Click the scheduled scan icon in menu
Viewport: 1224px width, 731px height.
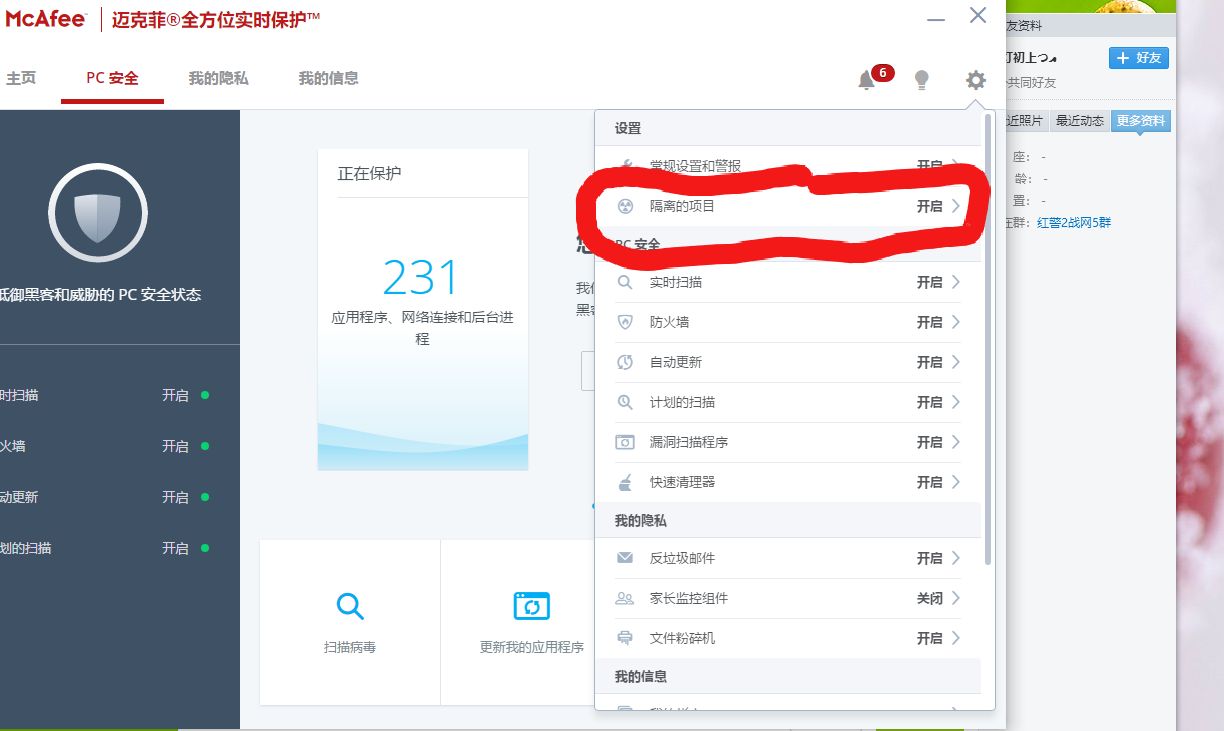coord(625,402)
